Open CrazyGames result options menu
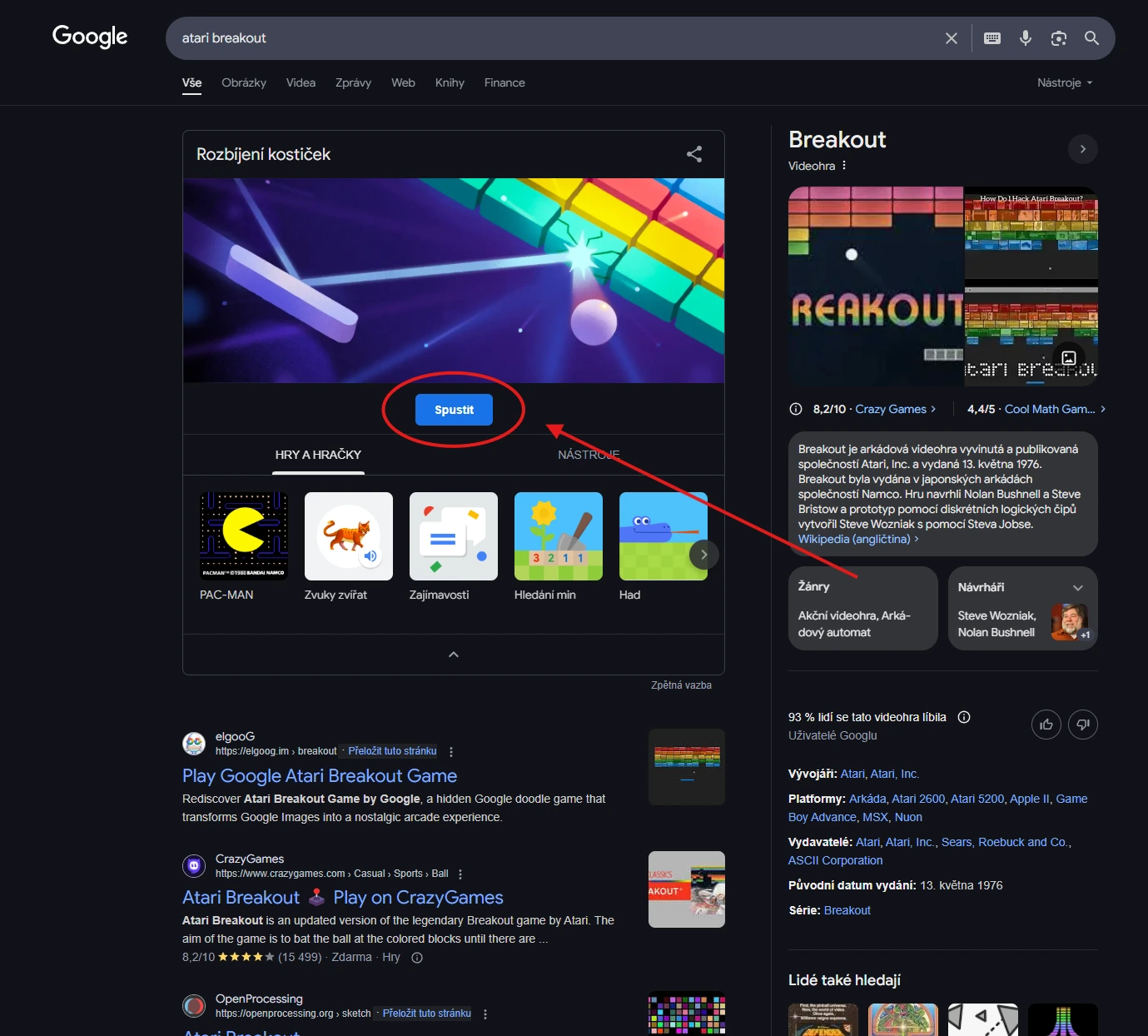 click(460, 874)
